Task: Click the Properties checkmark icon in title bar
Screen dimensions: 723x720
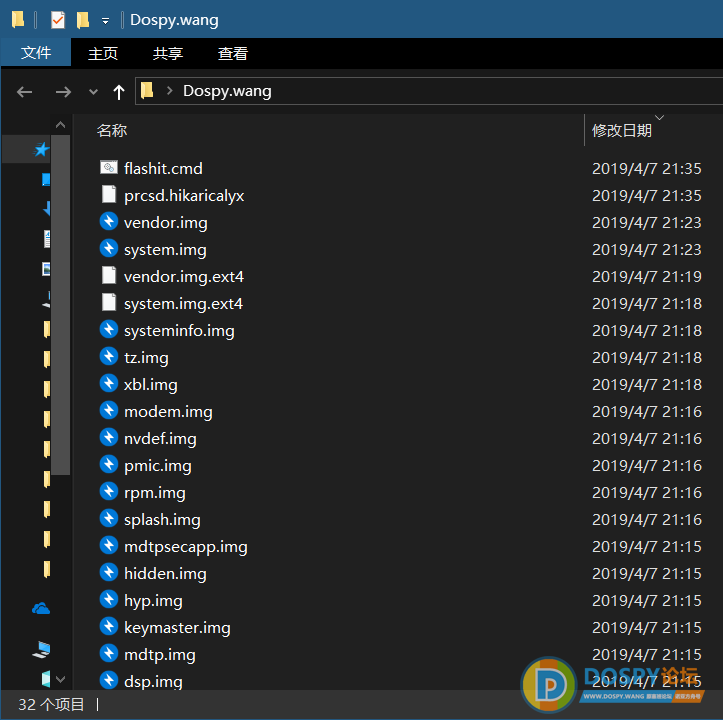Action: coord(57,20)
